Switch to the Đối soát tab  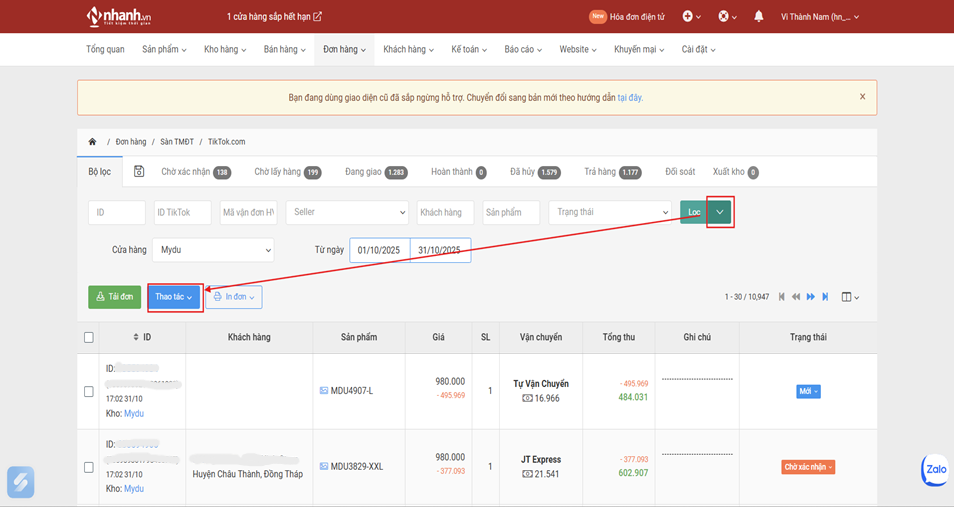[x=680, y=172]
